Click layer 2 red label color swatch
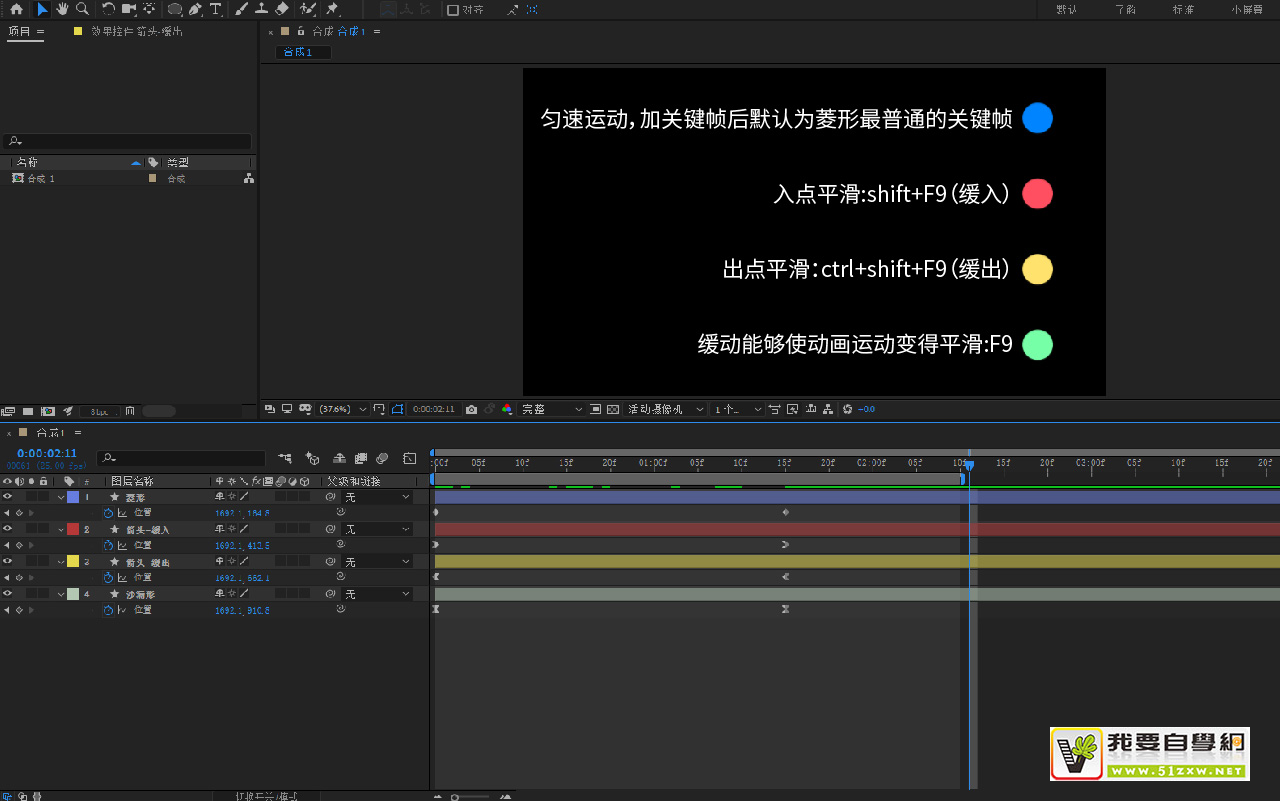This screenshot has height=801, width=1280. 73,529
